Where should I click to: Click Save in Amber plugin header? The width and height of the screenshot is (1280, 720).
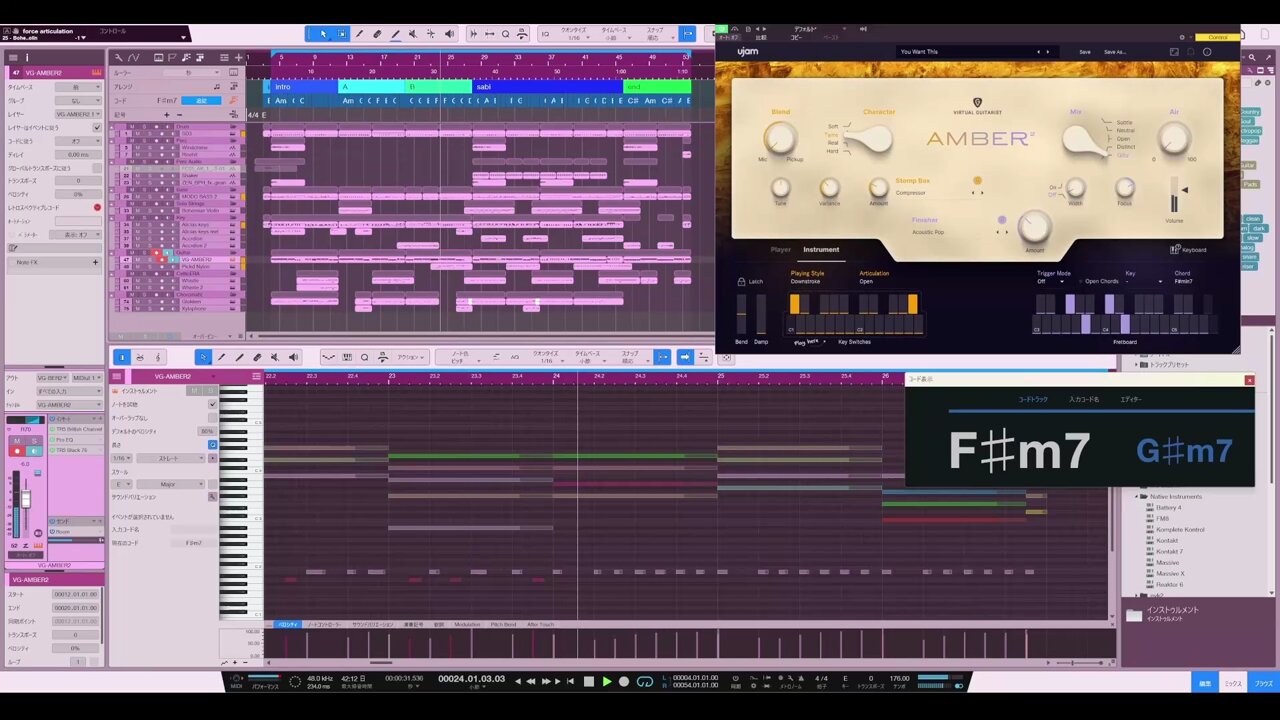(1085, 52)
